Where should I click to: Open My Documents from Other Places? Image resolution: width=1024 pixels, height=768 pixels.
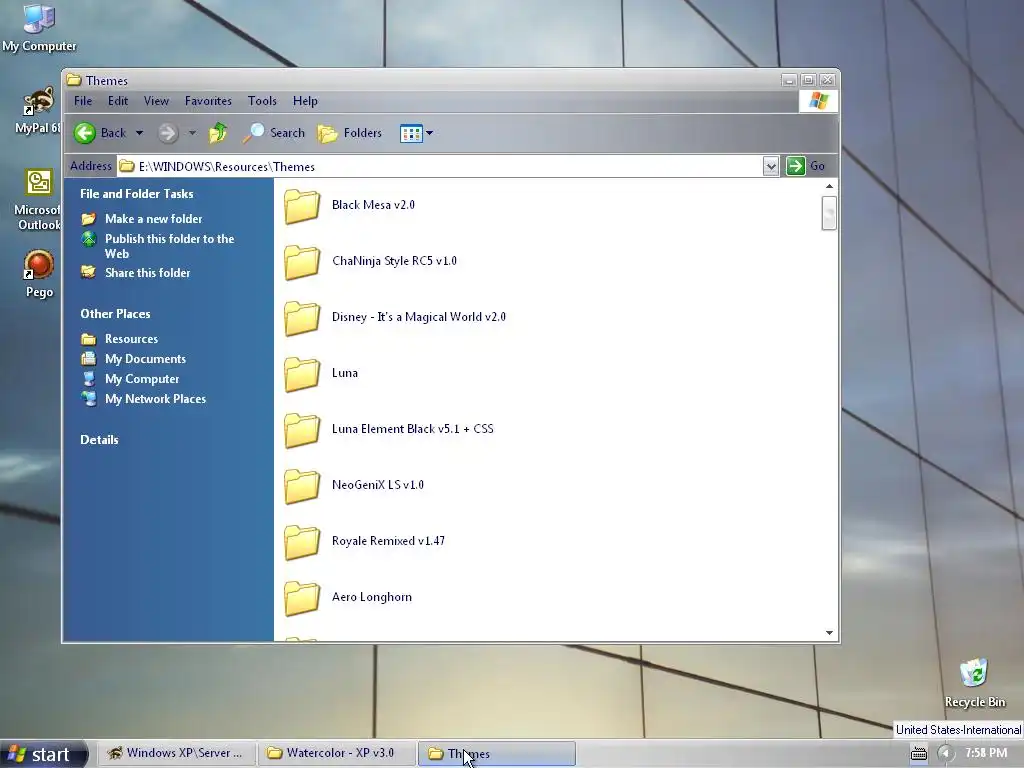pos(146,359)
